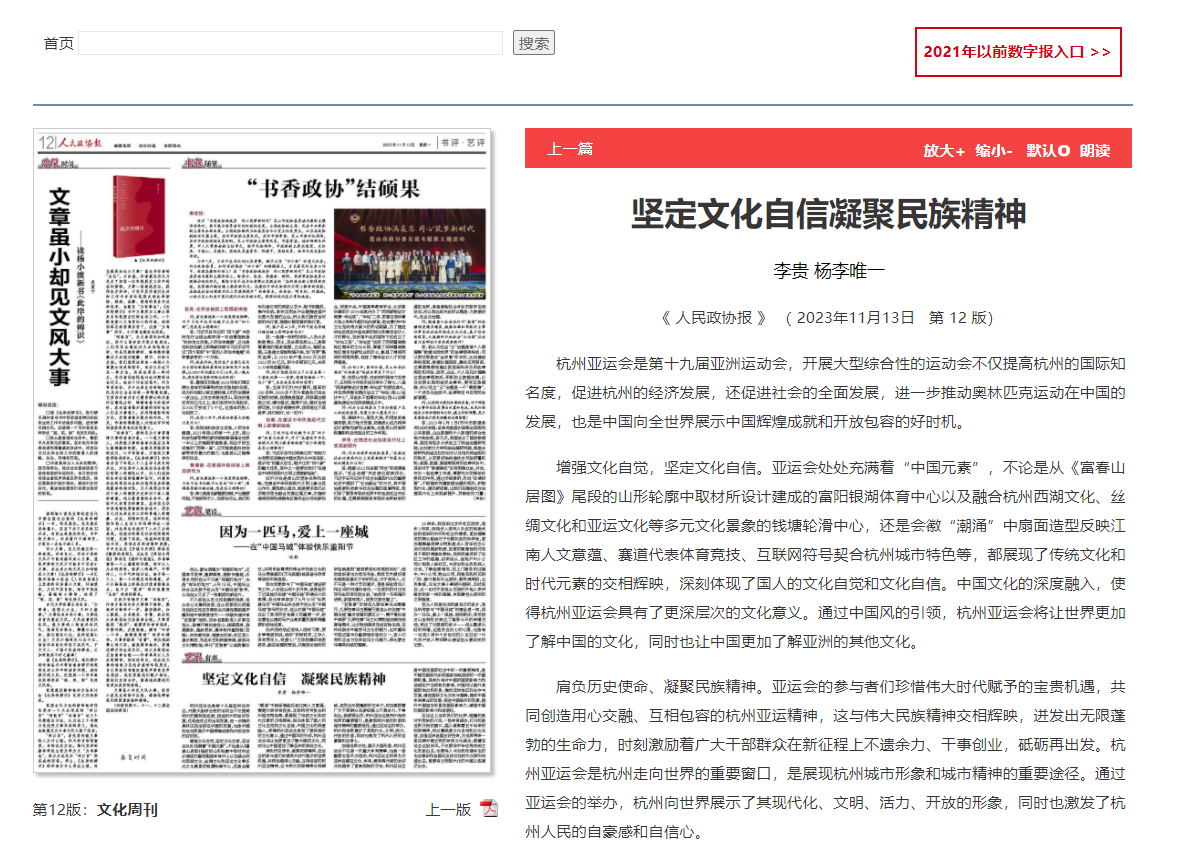
Task: Click the 放大+ enlarge text control
Action: 943,150
